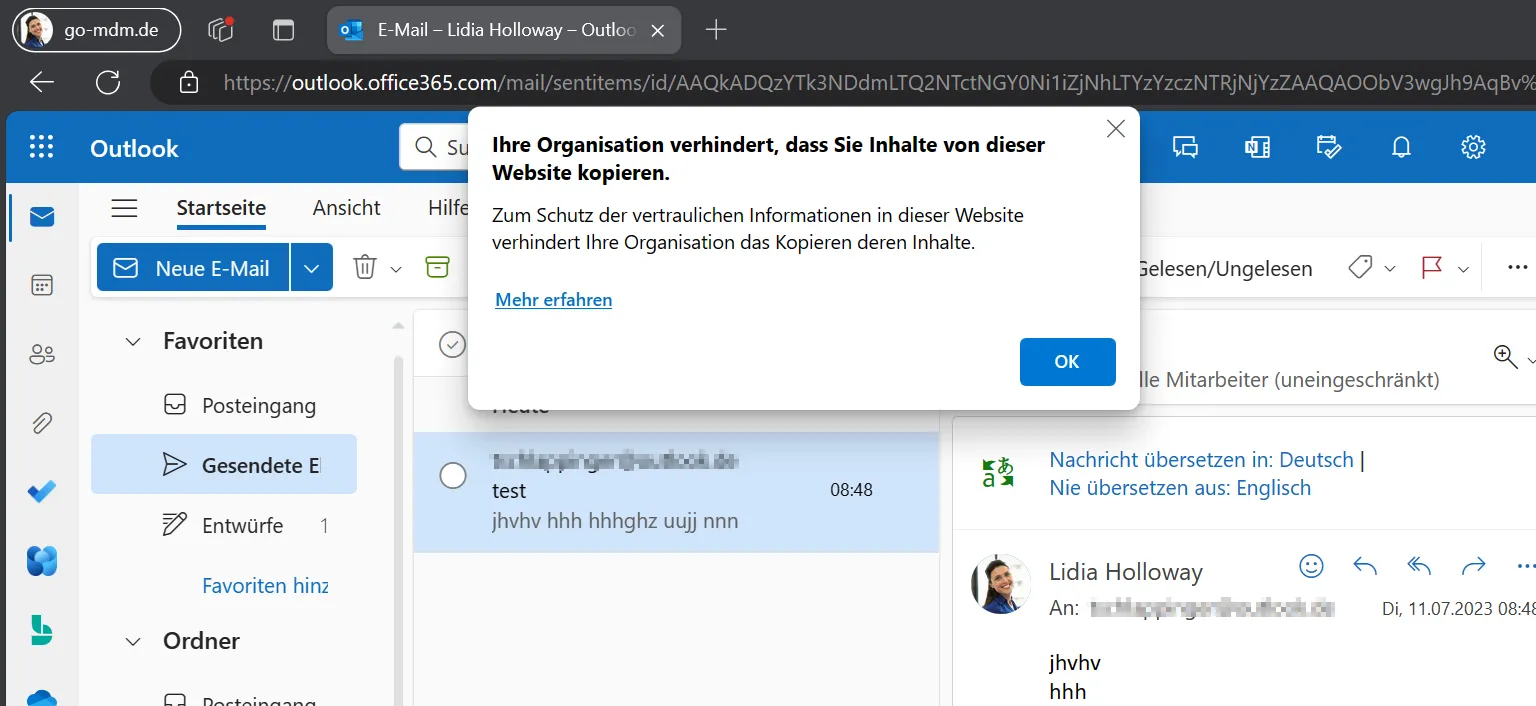The width and height of the screenshot is (1536, 706).
Task: Add an emoji reaction to message
Action: tap(1311, 566)
